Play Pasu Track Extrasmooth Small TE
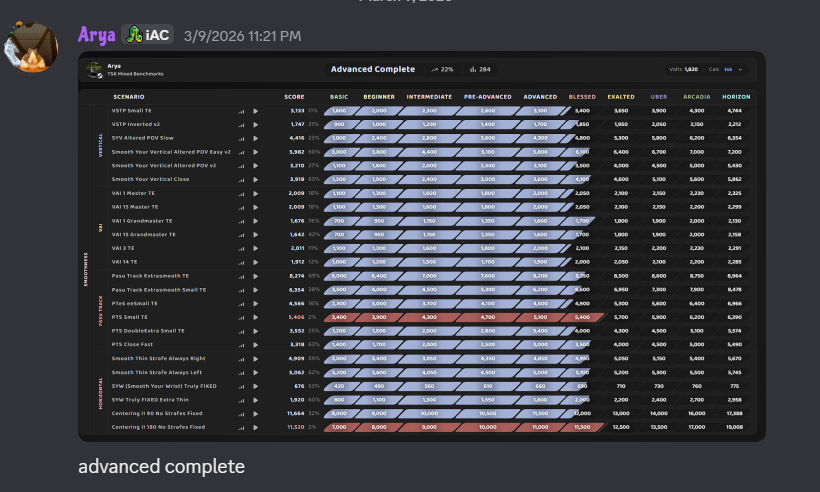This screenshot has width=820, height=492. (256, 290)
